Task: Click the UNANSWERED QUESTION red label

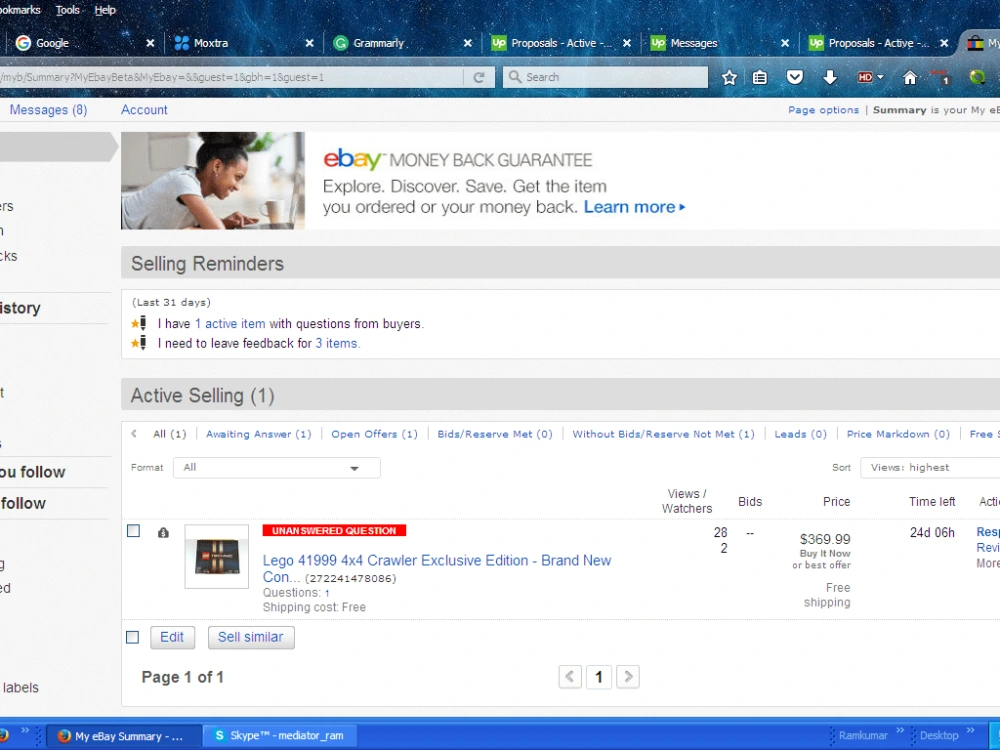Action: pyautogui.click(x=334, y=531)
